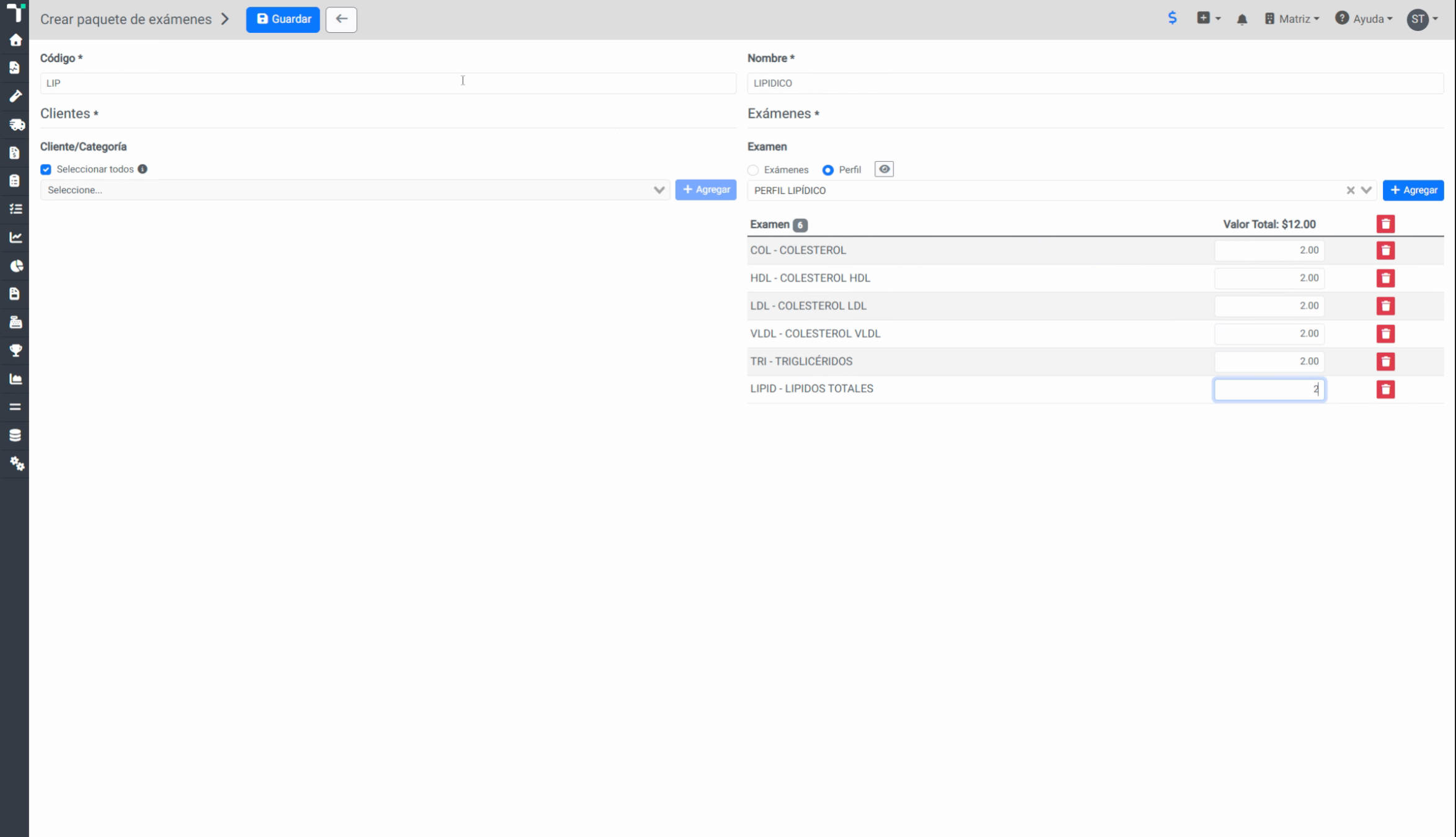This screenshot has width=1456, height=837.
Task: Click the blue Agregar button for exams
Action: pos(1413,190)
